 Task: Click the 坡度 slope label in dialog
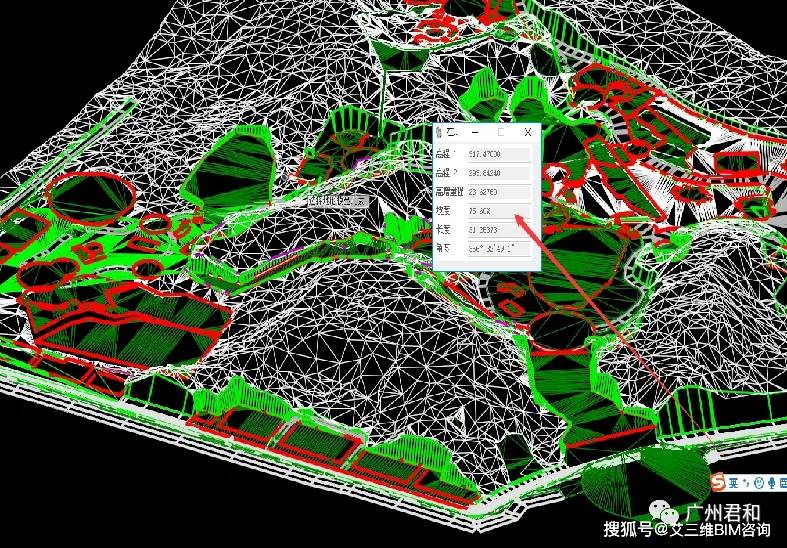(x=444, y=211)
